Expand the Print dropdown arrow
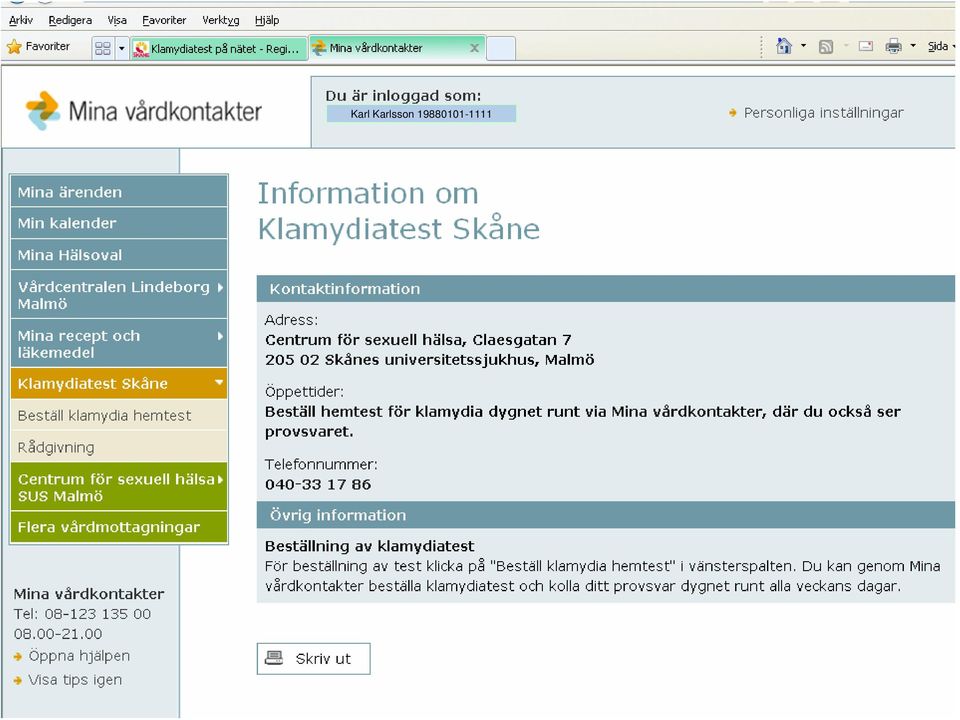This screenshot has height=720, width=960. (x=913, y=46)
